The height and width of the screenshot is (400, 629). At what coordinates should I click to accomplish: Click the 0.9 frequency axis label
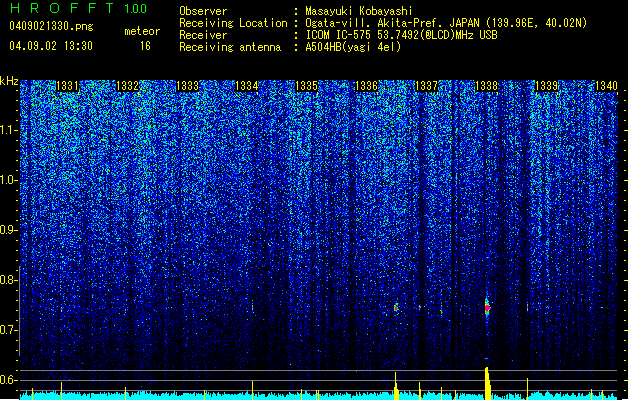(9, 230)
